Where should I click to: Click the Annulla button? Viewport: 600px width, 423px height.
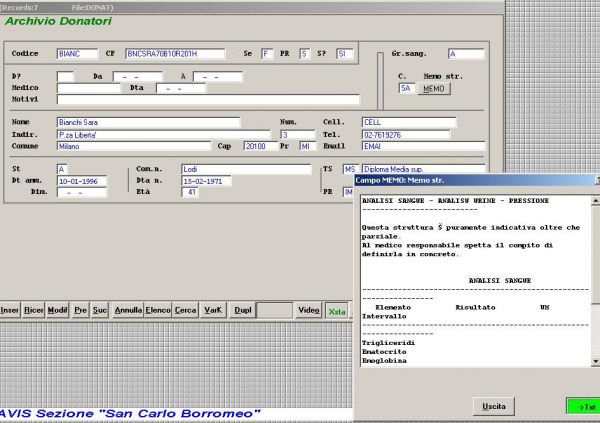[128, 310]
